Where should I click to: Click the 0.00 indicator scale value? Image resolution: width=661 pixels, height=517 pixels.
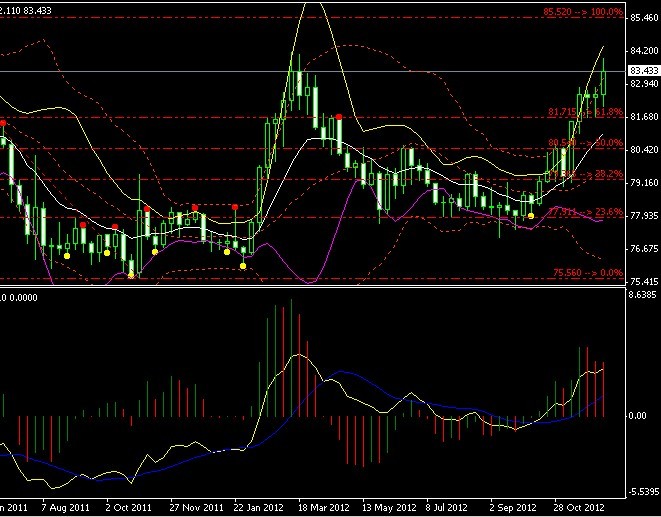[637, 416]
